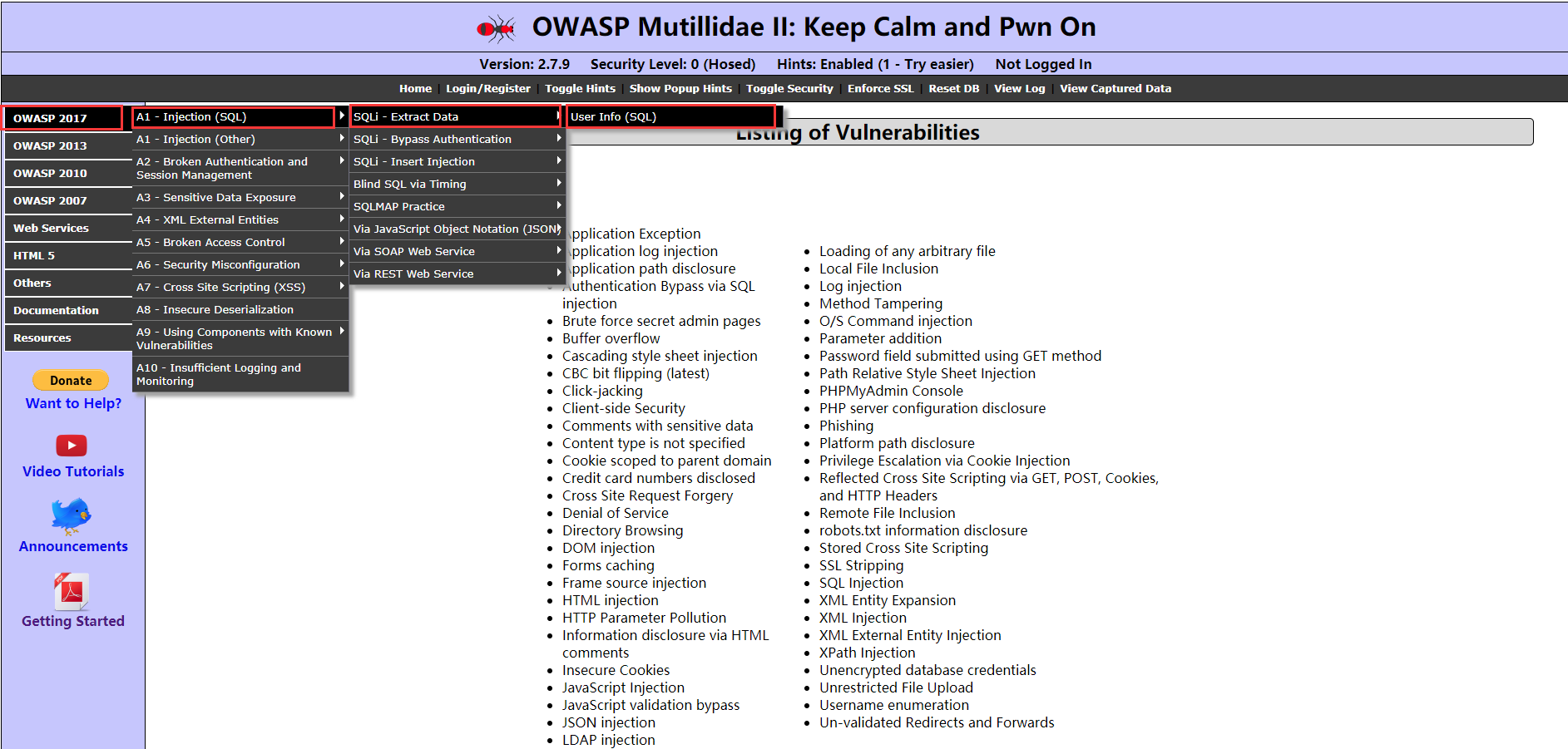Click 'Security Level: 0 (Hosed)' status text
1568x749 pixels.
pyautogui.click(x=673, y=64)
